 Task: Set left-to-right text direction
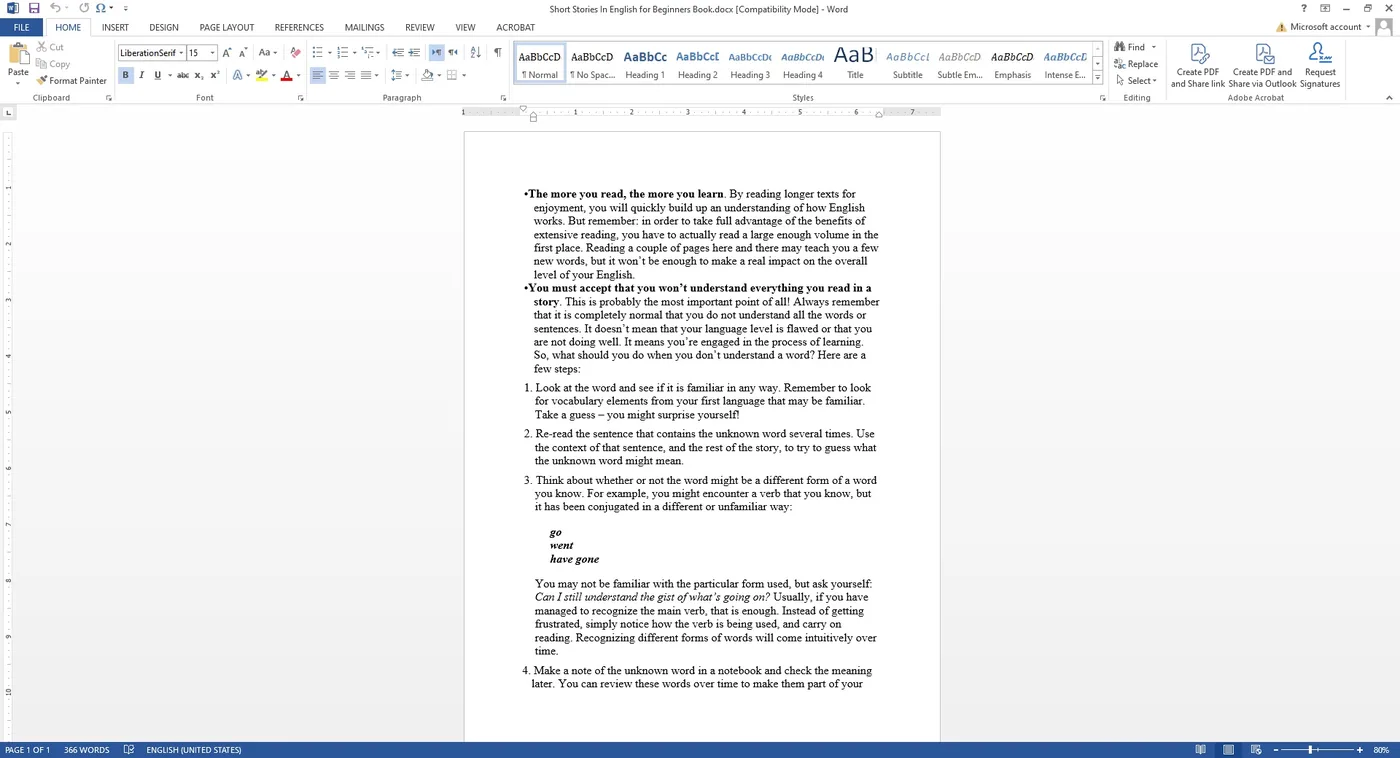[436, 53]
